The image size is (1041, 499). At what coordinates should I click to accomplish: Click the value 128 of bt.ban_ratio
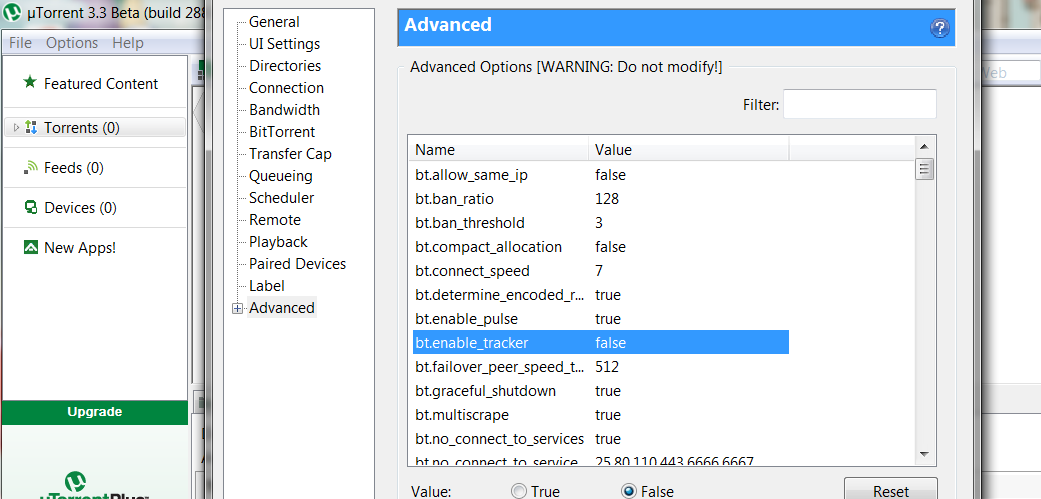(607, 198)
